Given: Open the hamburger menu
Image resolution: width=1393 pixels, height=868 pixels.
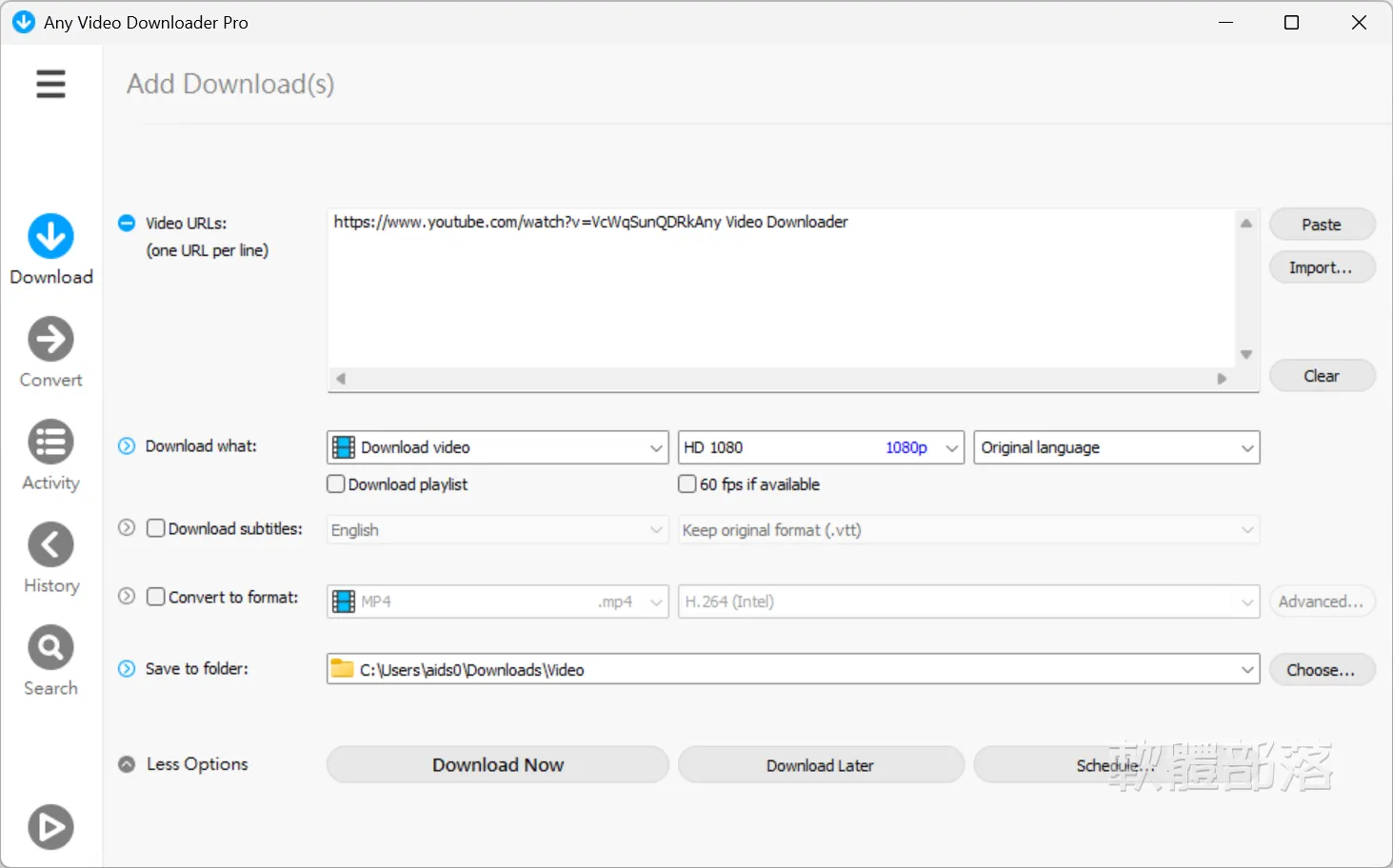Looking at the screenshot, I should click(50, 84).
